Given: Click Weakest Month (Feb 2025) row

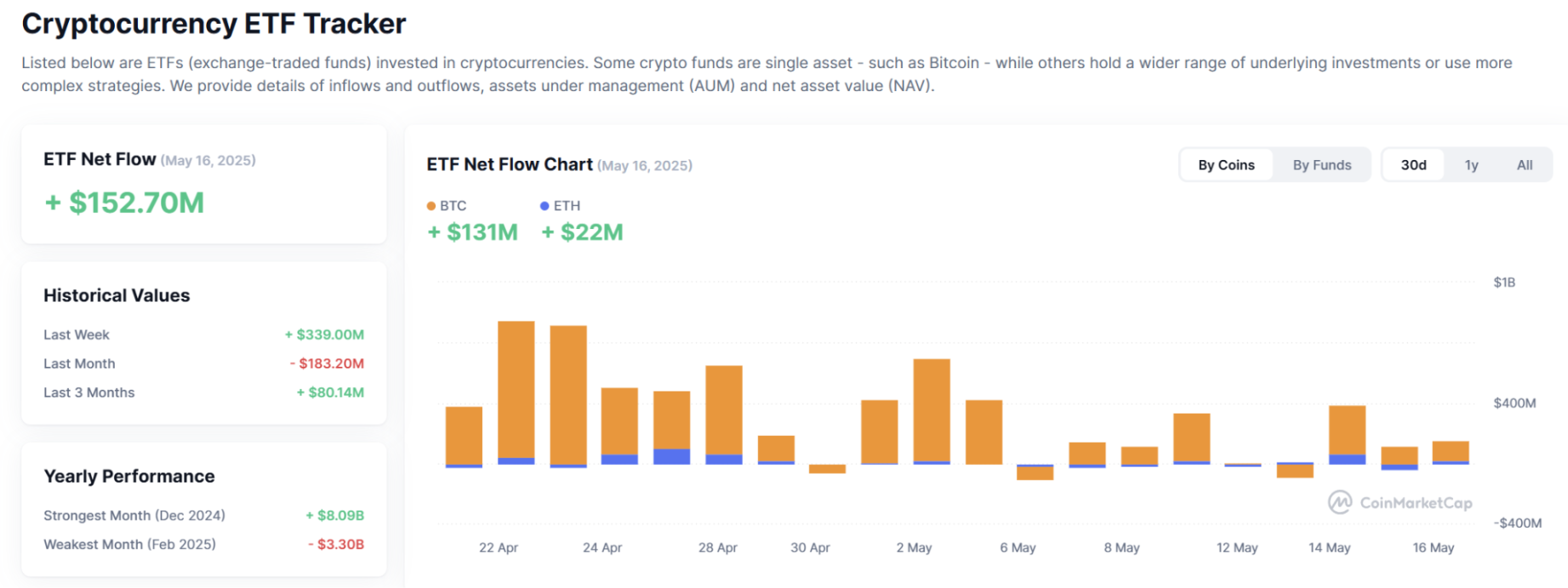Looking at the screenshot, I should tap(203, 544).
